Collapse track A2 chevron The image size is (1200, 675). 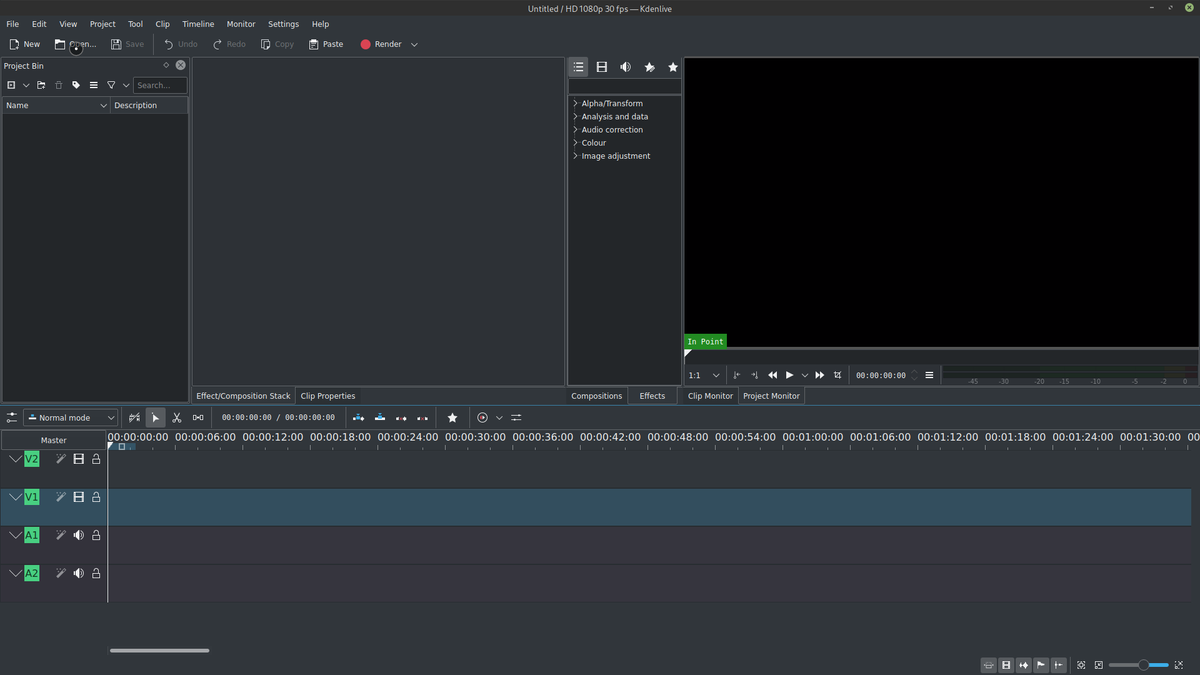click(x=15, y=573)
